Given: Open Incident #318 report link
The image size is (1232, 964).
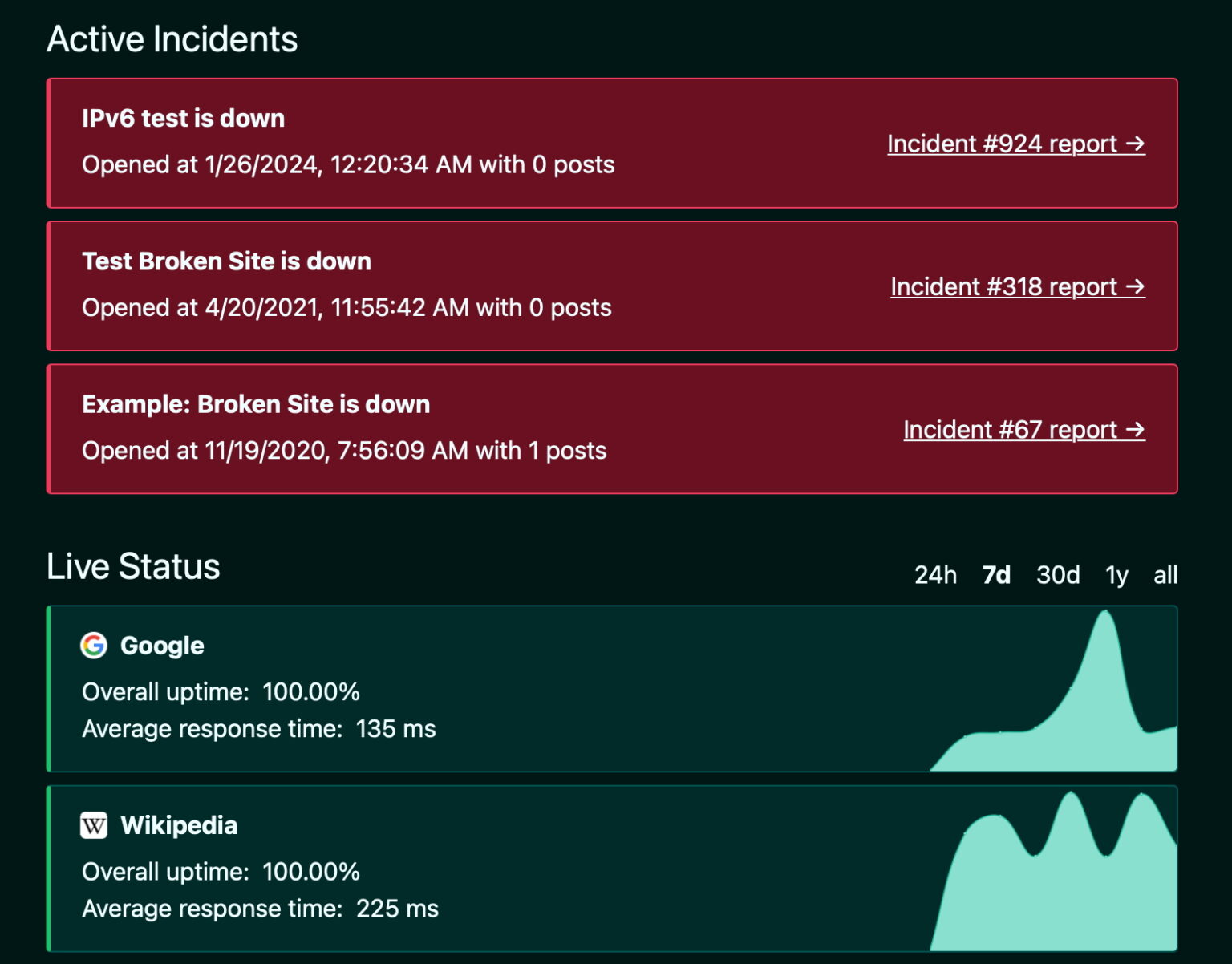Looking at the screenshot, I should click(x=1017, y=286).
